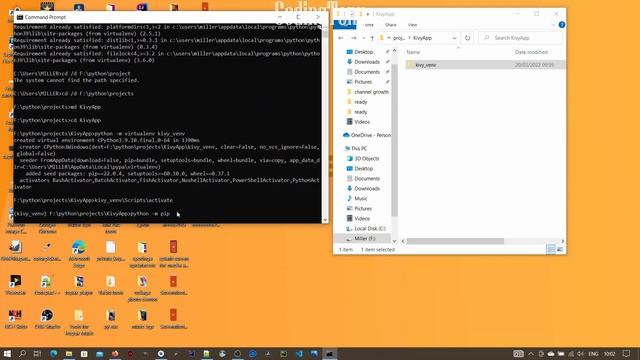Show hidden system tray icons
Viewport: 640px width, 360px height.
[x=531, y=354]
